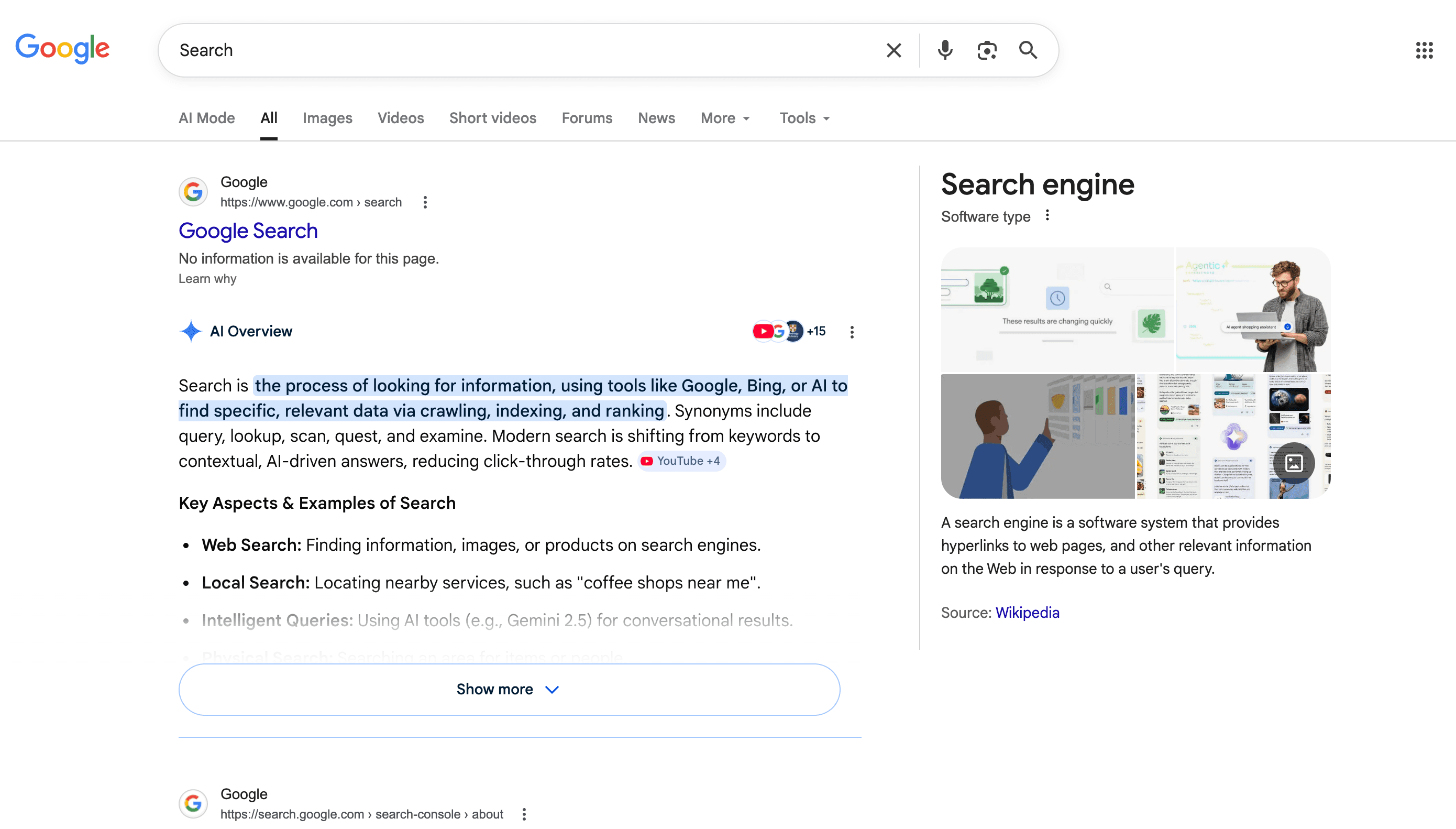Switch to the Images tab
The height and width of the screenshot is (829, 1456).
point(328,118)
